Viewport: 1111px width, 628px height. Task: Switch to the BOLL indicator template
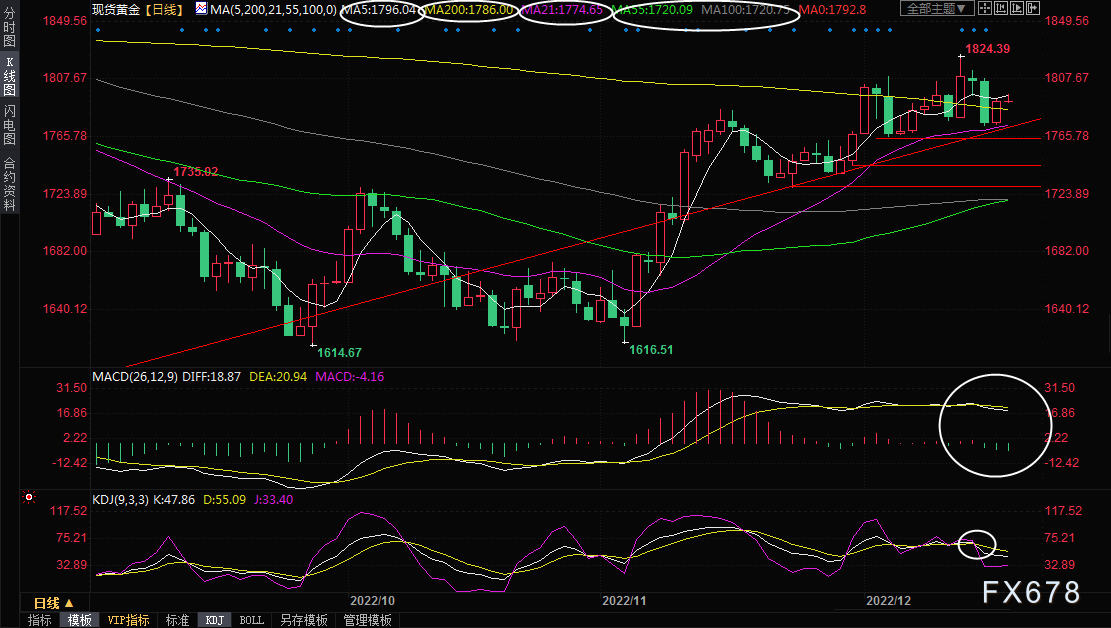click(252, 620)
